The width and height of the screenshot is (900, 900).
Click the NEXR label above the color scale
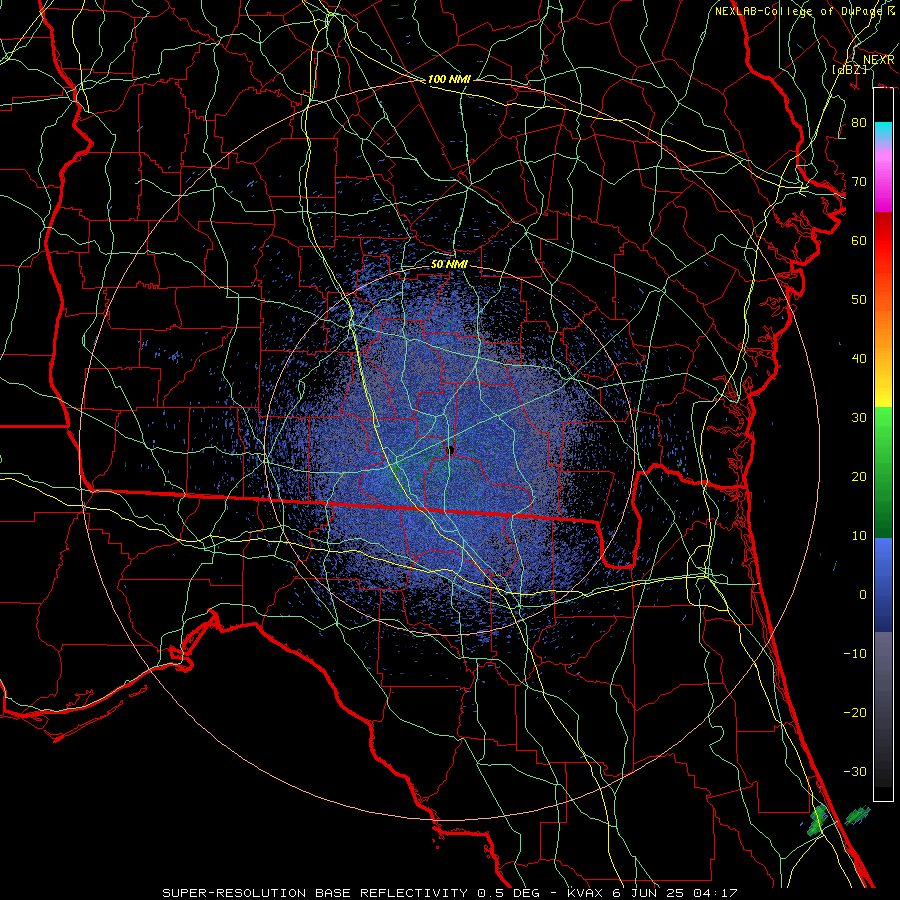[879, 60]
